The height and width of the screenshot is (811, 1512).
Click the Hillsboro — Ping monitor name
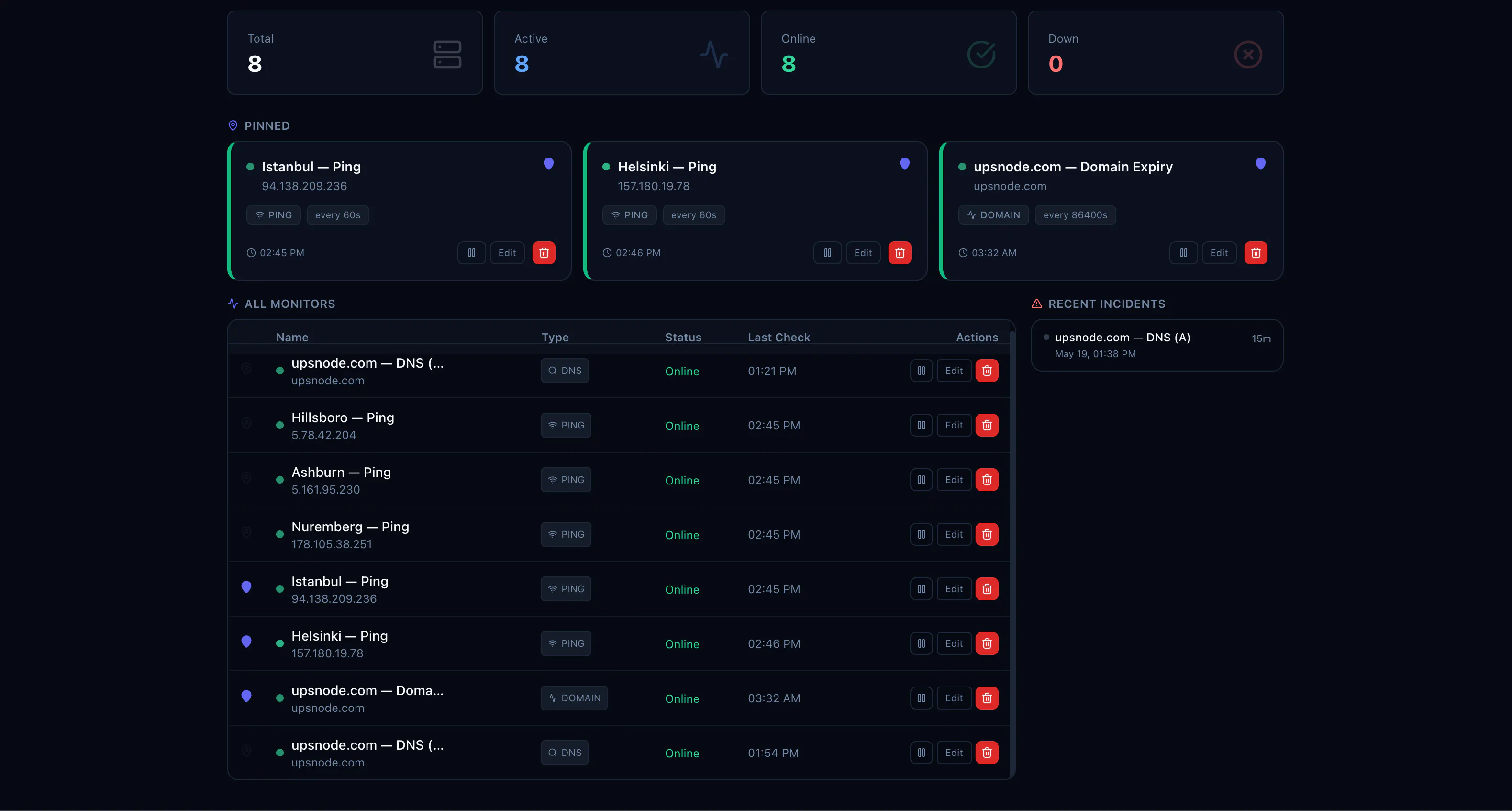coord(343,417)
